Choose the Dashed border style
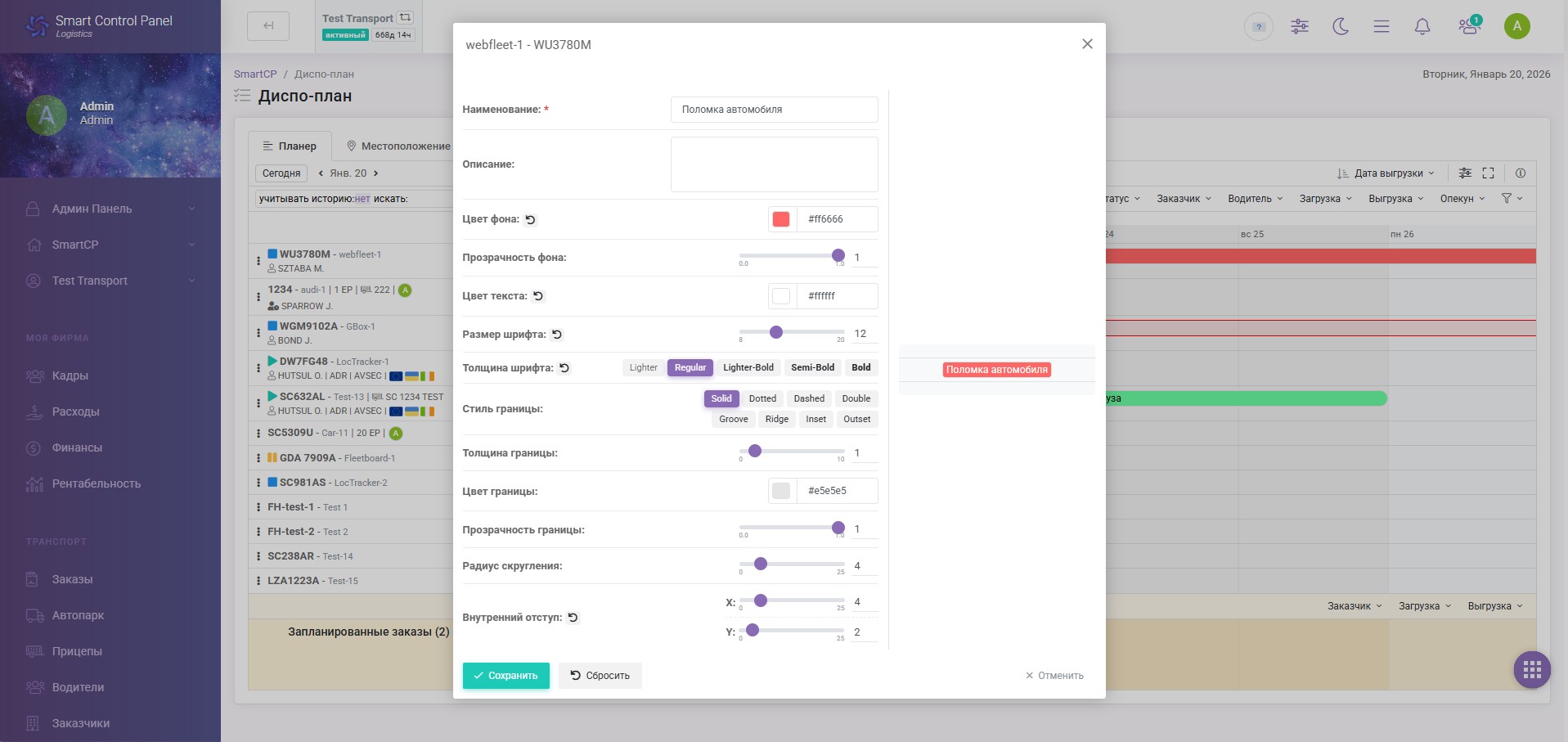This screenshot has height=742, width=1568. coord(809,399)
